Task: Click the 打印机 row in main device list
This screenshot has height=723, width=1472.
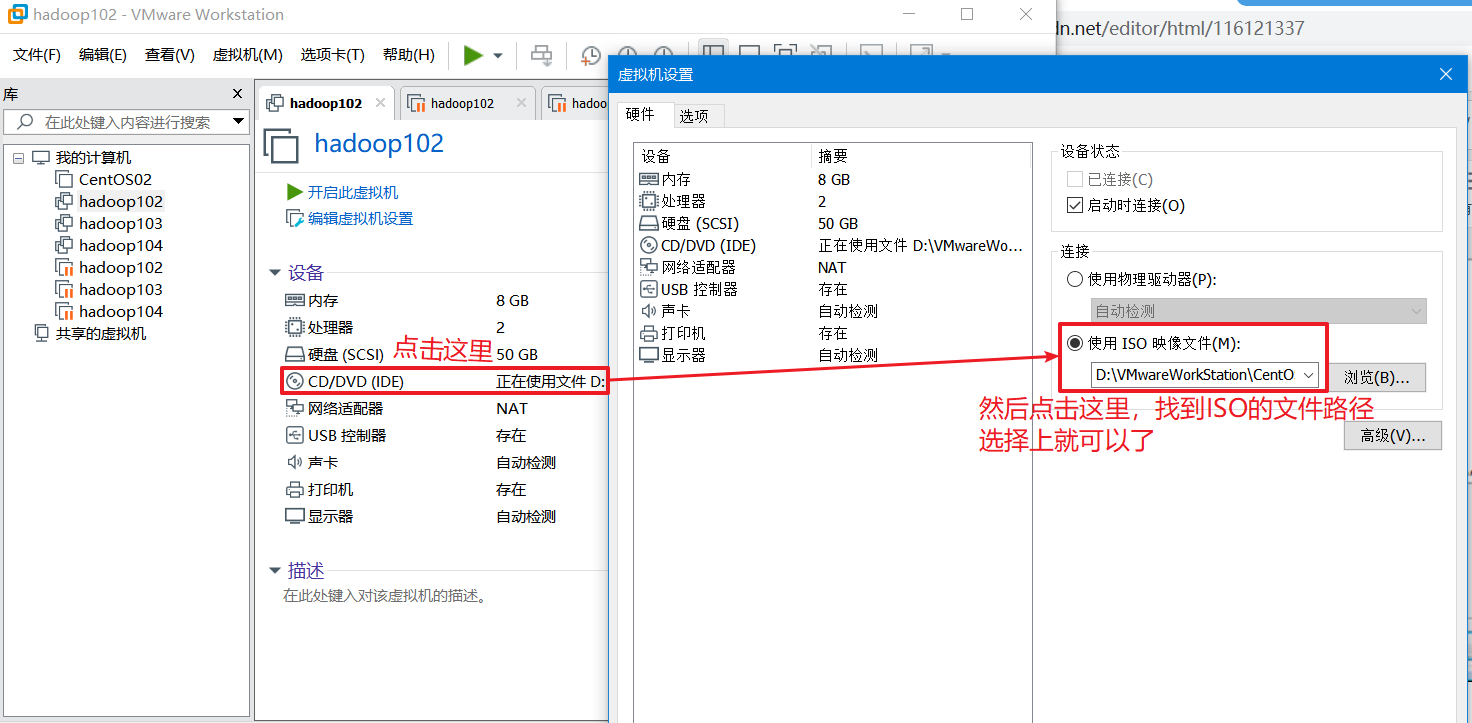Action: tap(444, 489)
